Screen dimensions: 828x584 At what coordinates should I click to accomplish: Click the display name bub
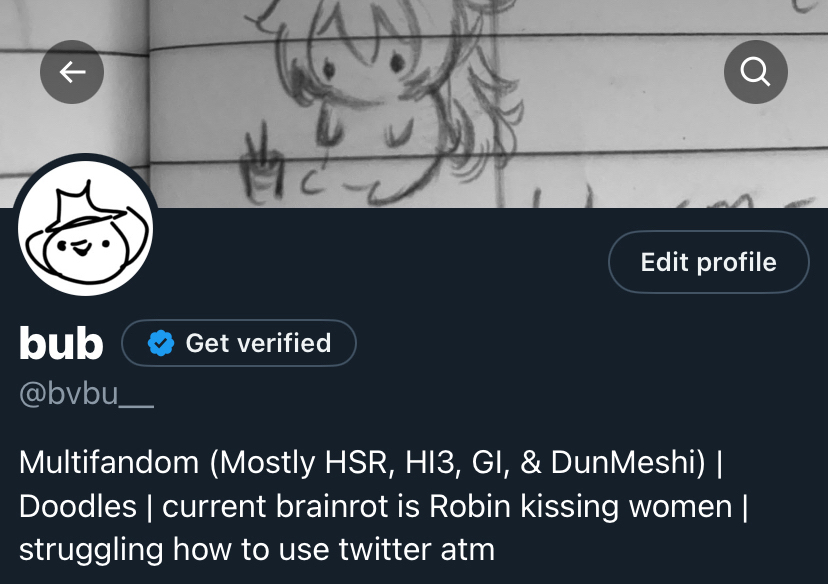click(61, 343)
